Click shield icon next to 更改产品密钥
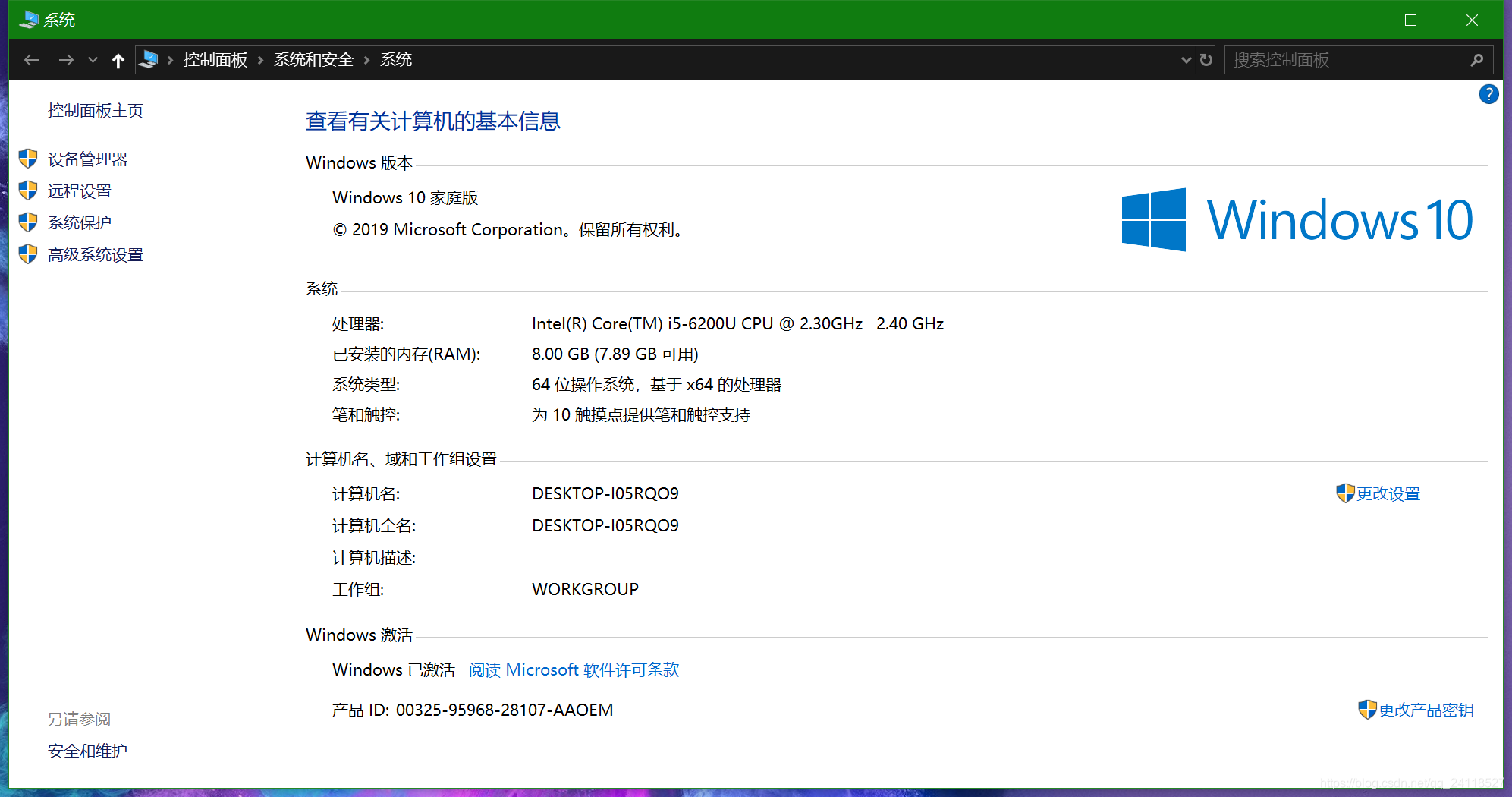 tap(1367, 710)
